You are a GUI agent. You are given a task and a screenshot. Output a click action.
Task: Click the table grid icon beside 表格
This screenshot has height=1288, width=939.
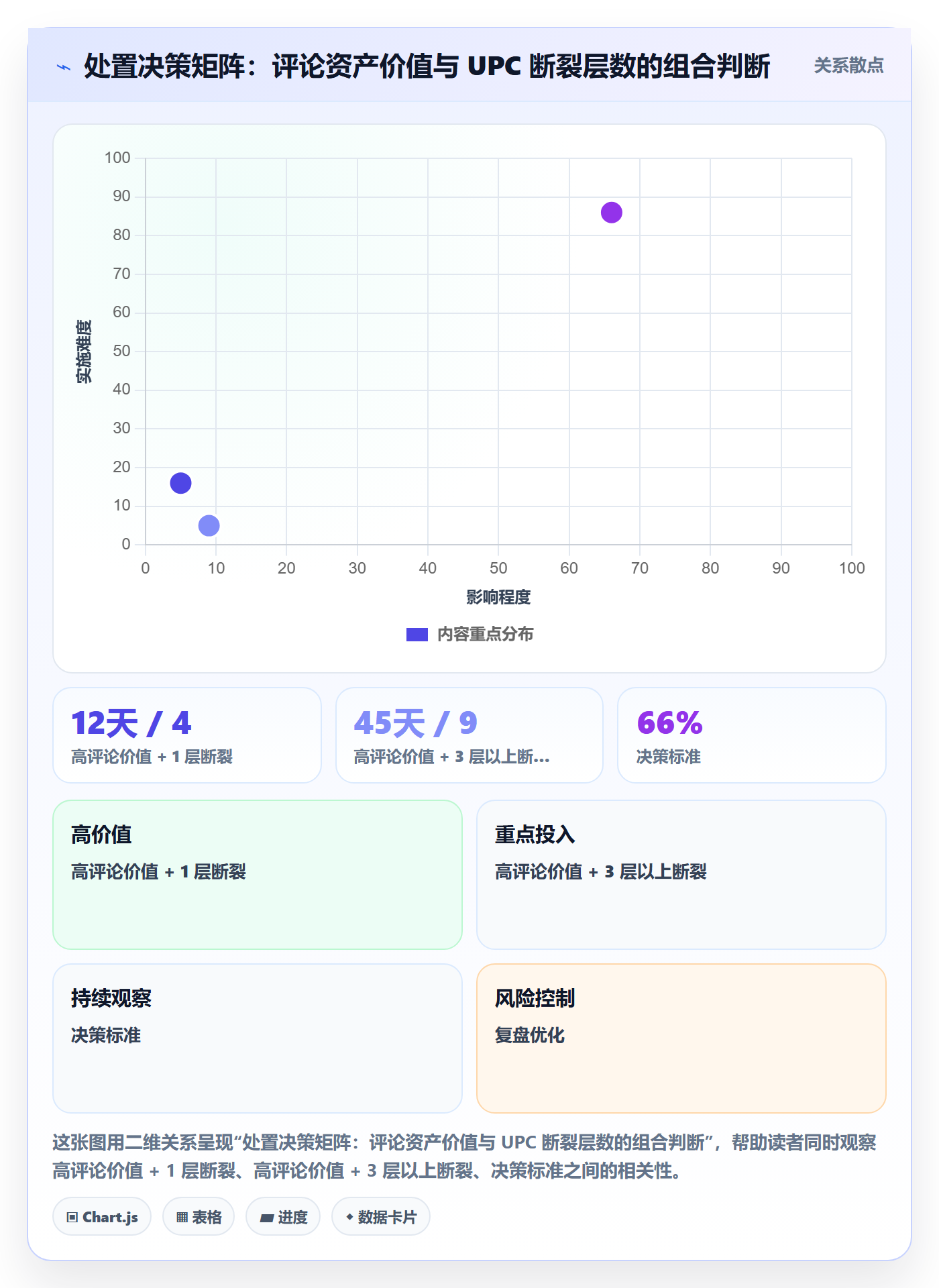[182, 1218]
